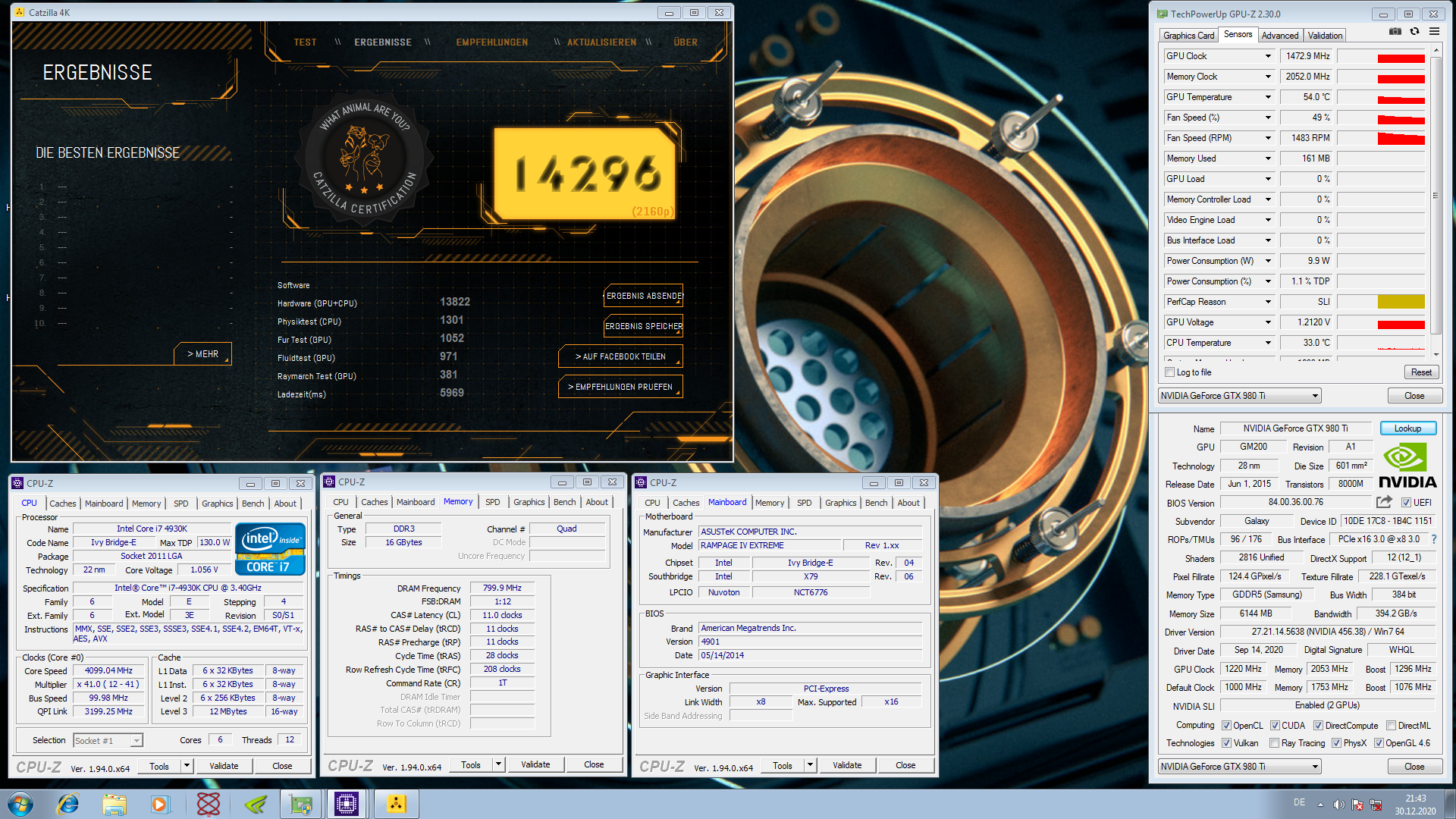Click the ERGEBNIS ABSENDEN button
1456x819 pixels.
pos(643,296)
